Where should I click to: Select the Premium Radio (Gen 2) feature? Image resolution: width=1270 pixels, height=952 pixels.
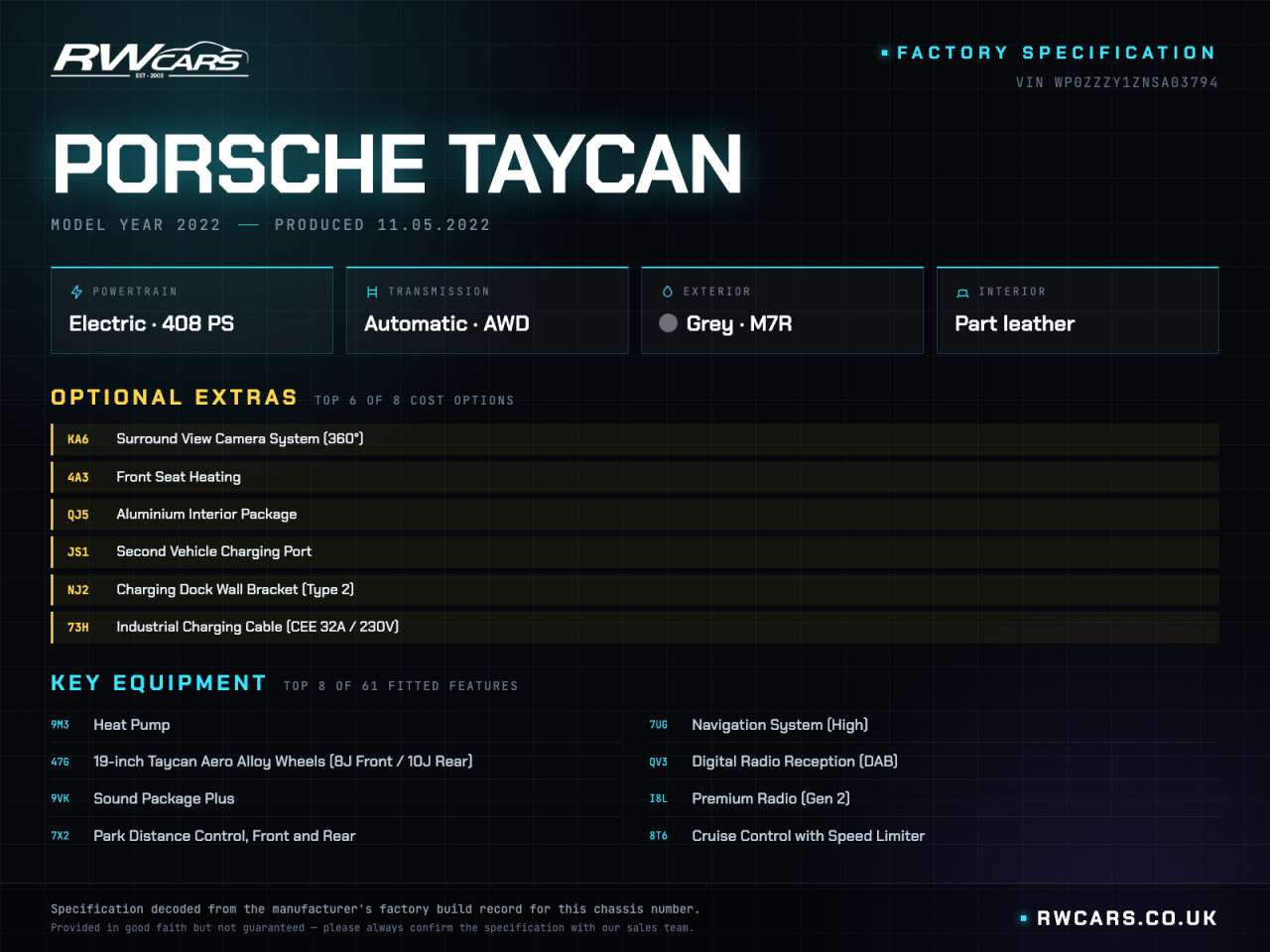(934, 799)
